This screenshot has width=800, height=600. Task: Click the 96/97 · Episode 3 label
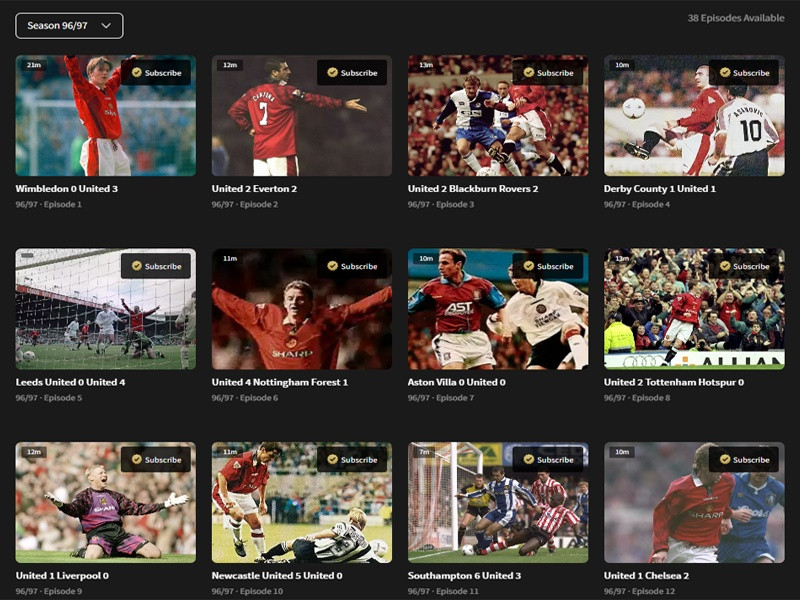(x=441, y=204)
